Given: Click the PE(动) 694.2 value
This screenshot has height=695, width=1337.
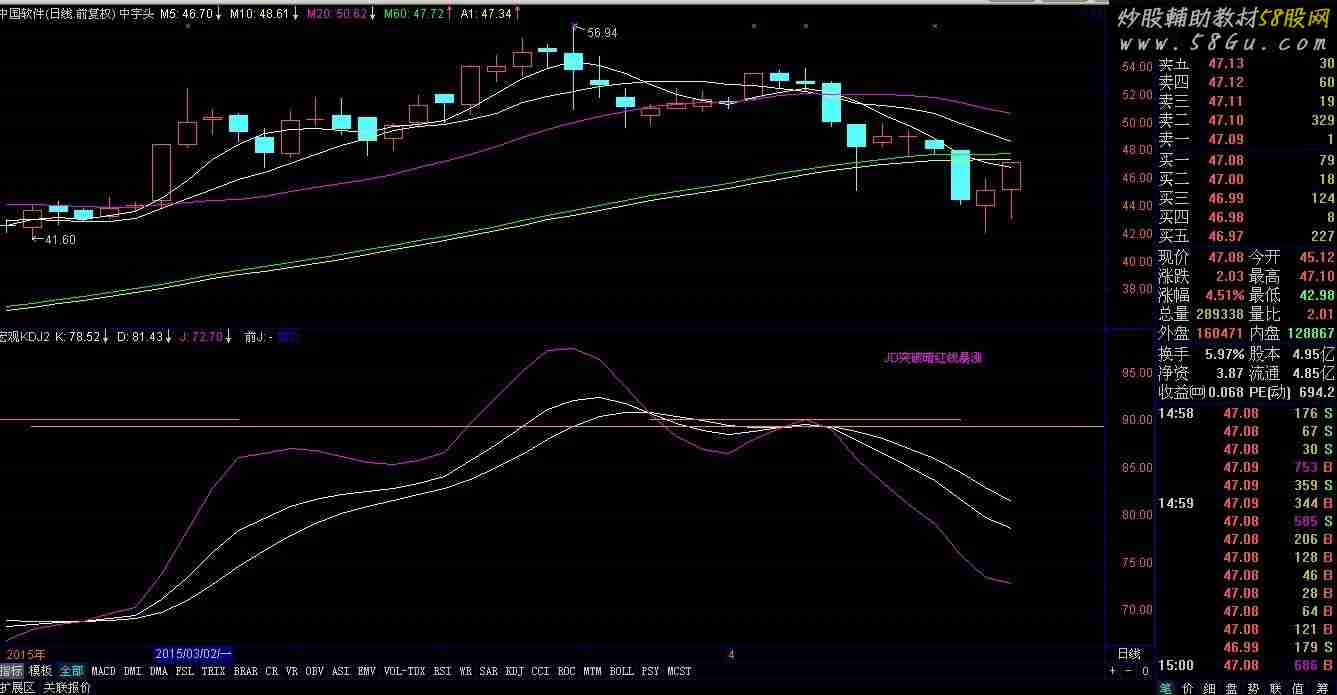Looking at the screenshot, I should 1318,392.
